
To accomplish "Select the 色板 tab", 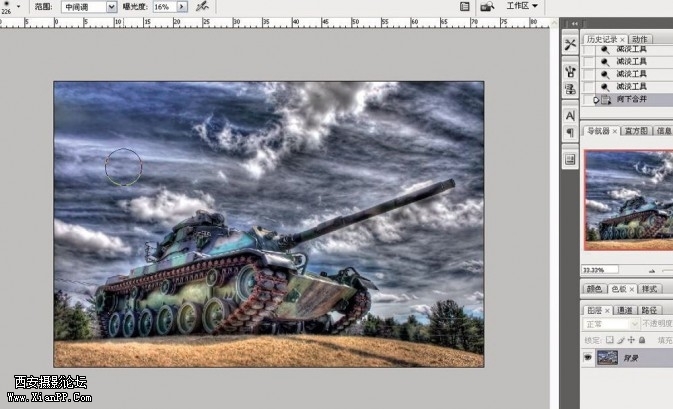I will pyautogui.click(x=618, y=289).
